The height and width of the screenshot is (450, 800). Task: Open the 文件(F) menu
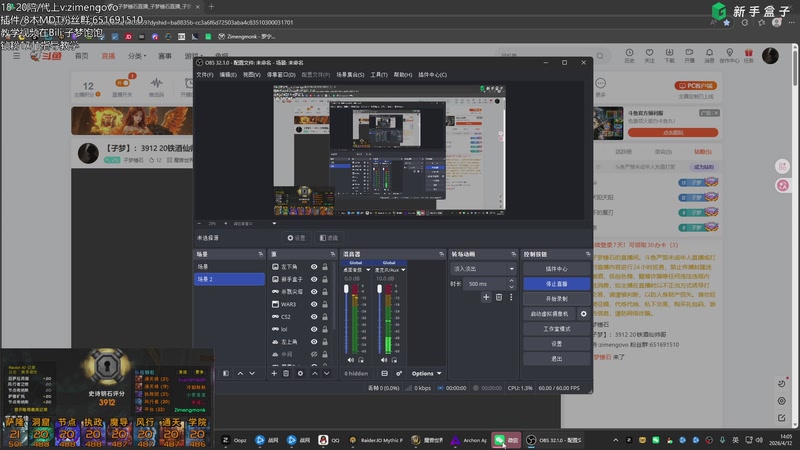(204, 74)
